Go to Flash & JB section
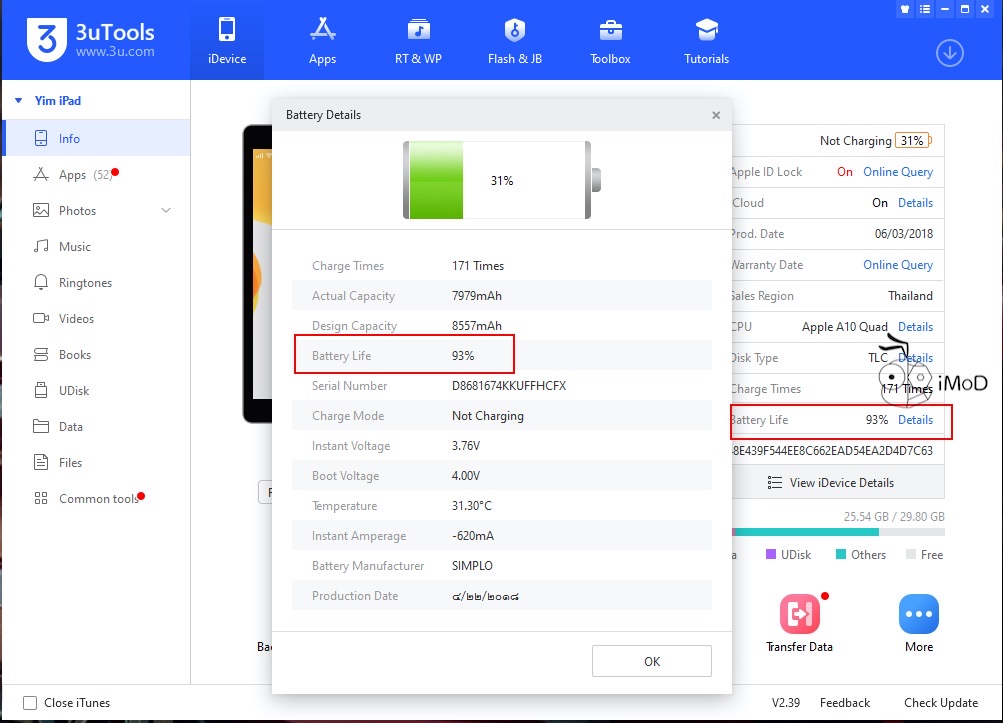Image resolution: width=1003 pixels, height=723 pixels. [514, 40]
